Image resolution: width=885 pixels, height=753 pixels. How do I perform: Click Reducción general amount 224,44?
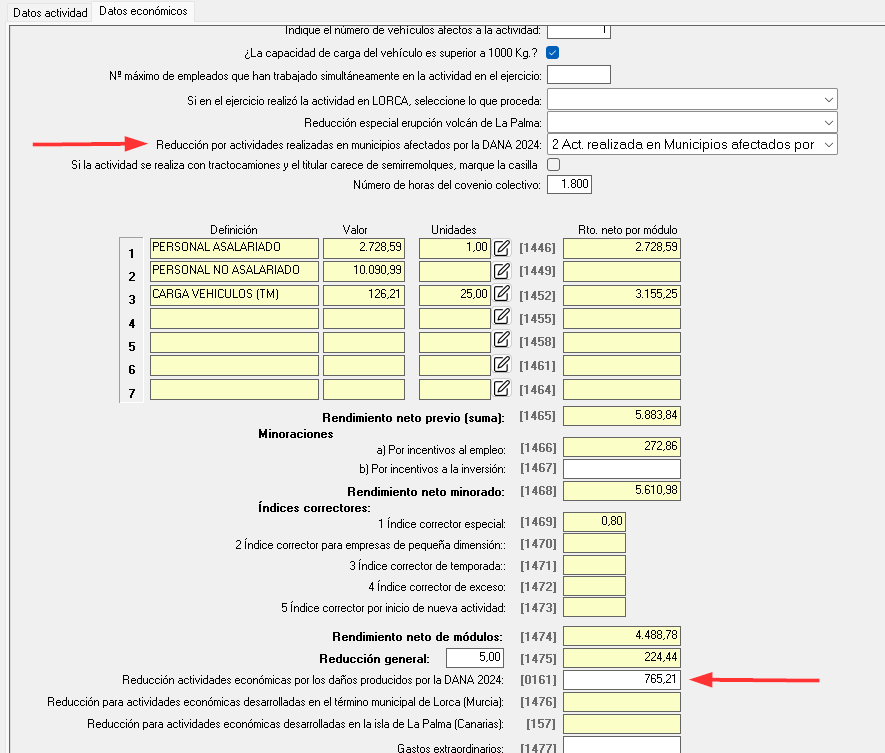(x=621, y=657)
